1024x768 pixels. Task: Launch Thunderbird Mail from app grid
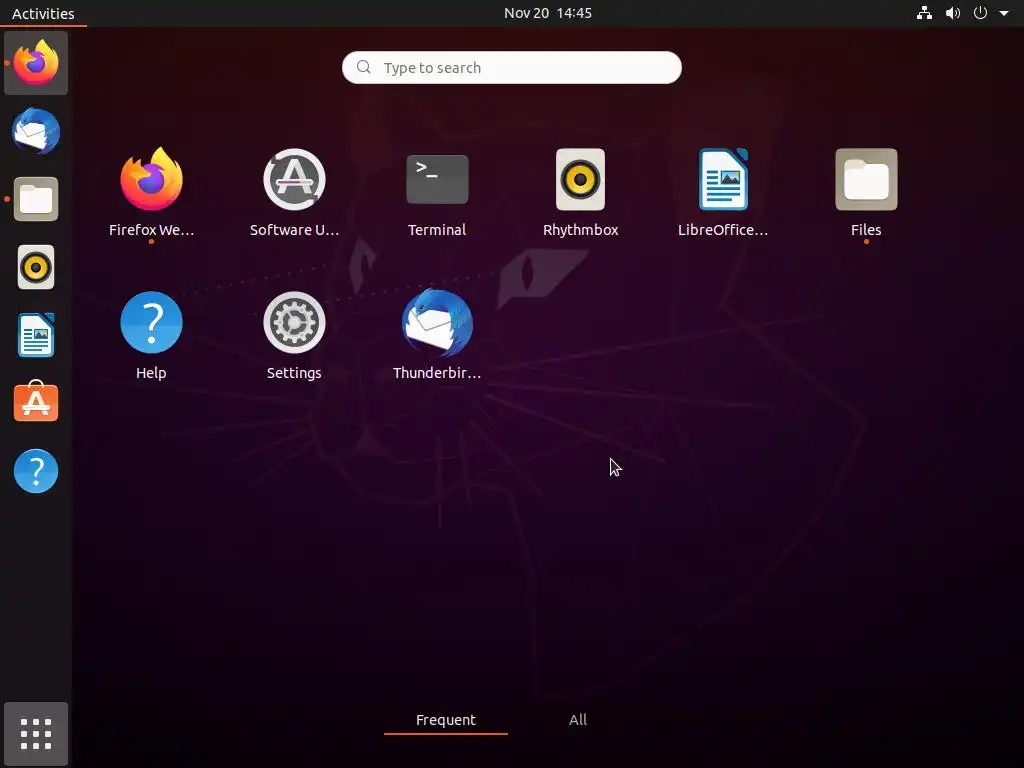click(x=437, y=336)
